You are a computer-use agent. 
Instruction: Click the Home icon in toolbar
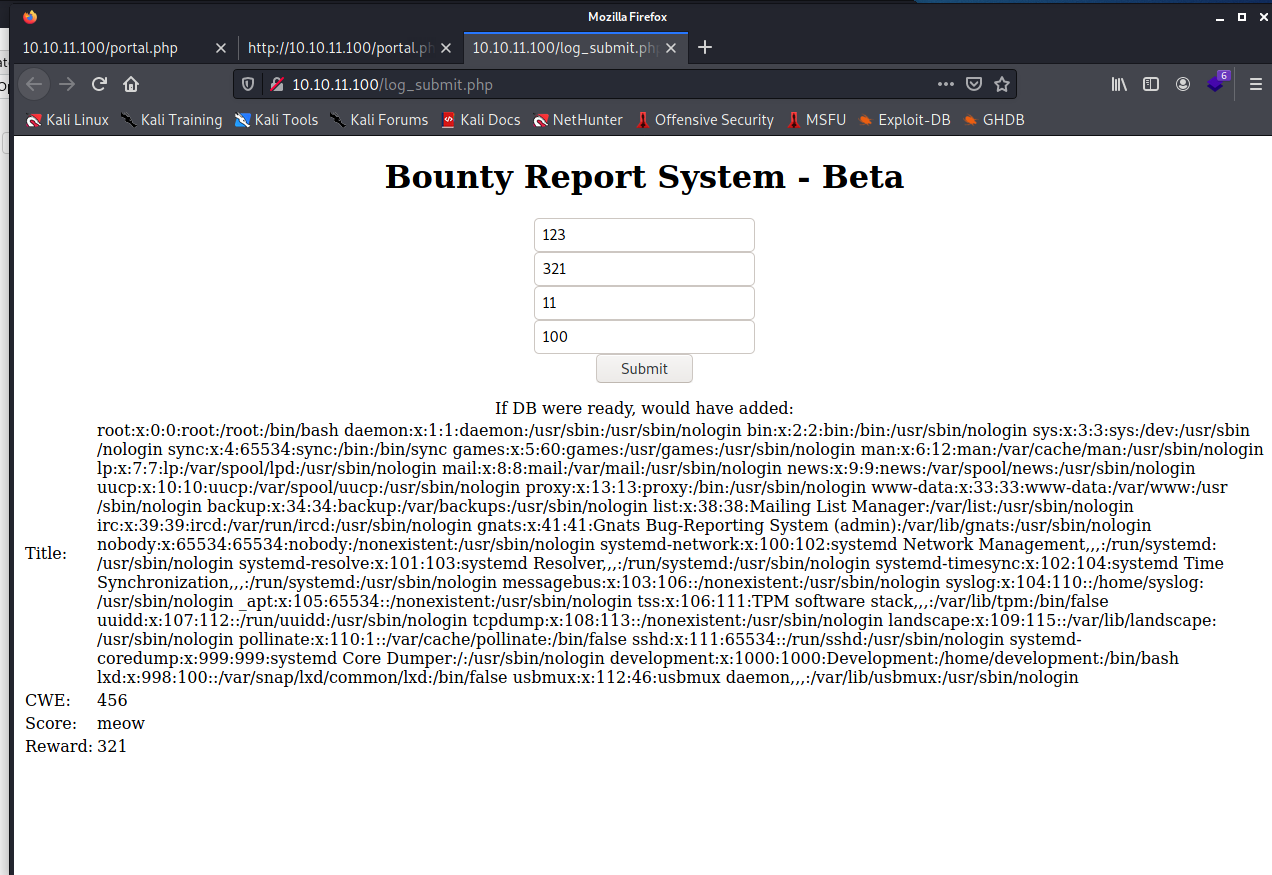[131, 85]
